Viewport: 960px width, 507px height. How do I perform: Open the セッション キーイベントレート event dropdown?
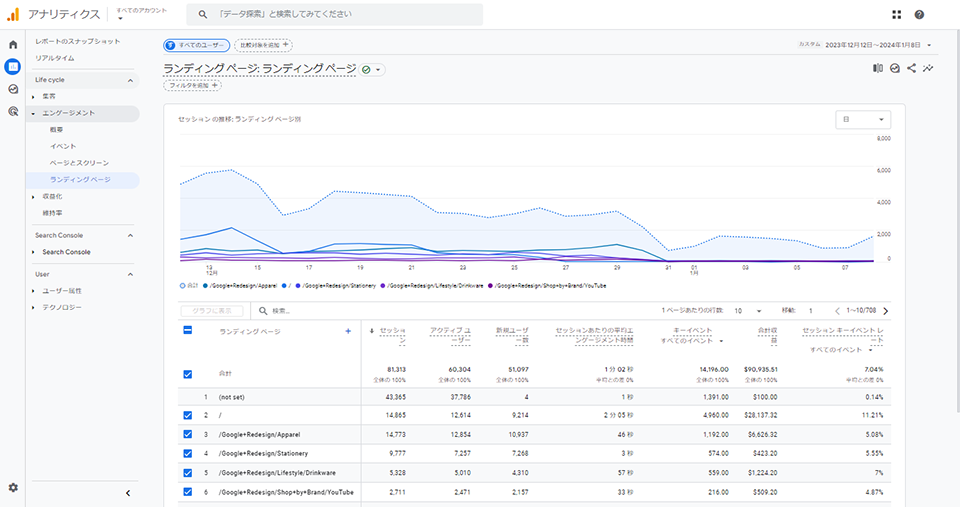click(x=841, y=350)
